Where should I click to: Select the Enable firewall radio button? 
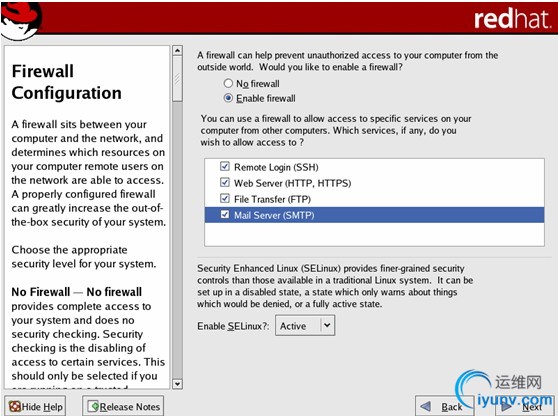pyautogui.click(x=228, y=98)
